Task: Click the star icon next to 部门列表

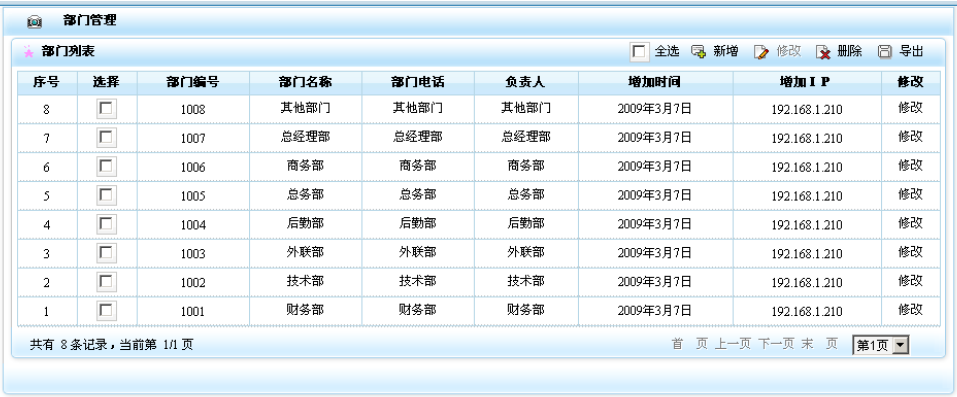Action: click(28, 52)
